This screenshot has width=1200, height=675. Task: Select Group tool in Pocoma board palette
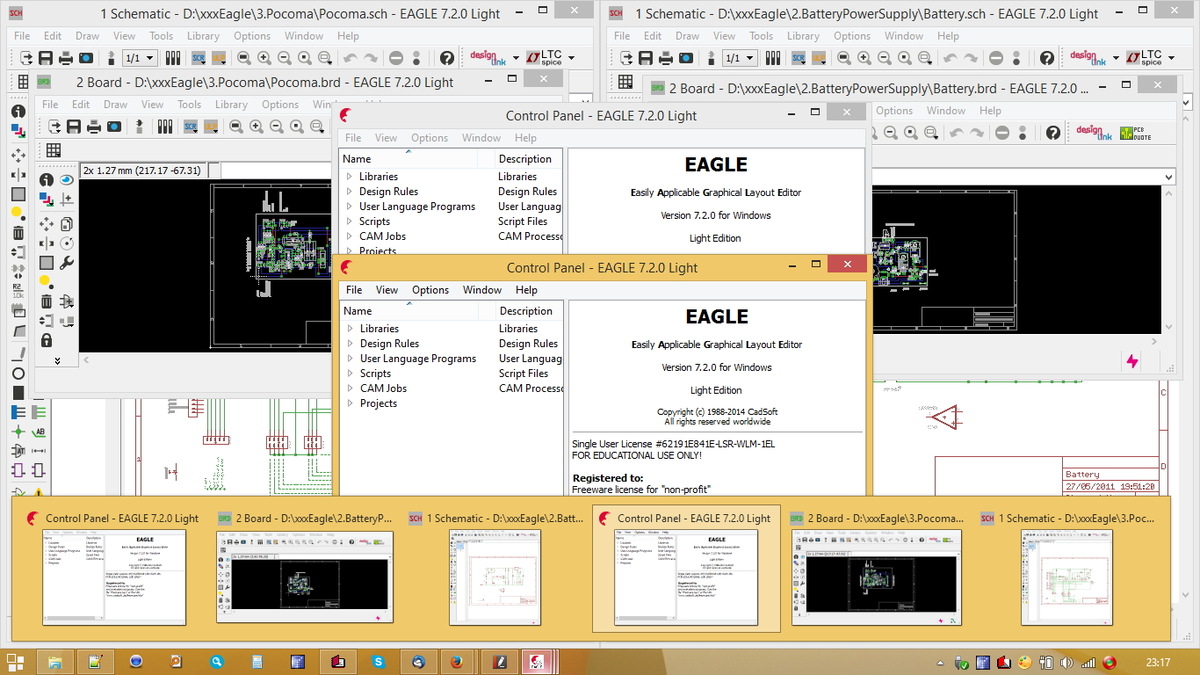click(x=46, y=262)
